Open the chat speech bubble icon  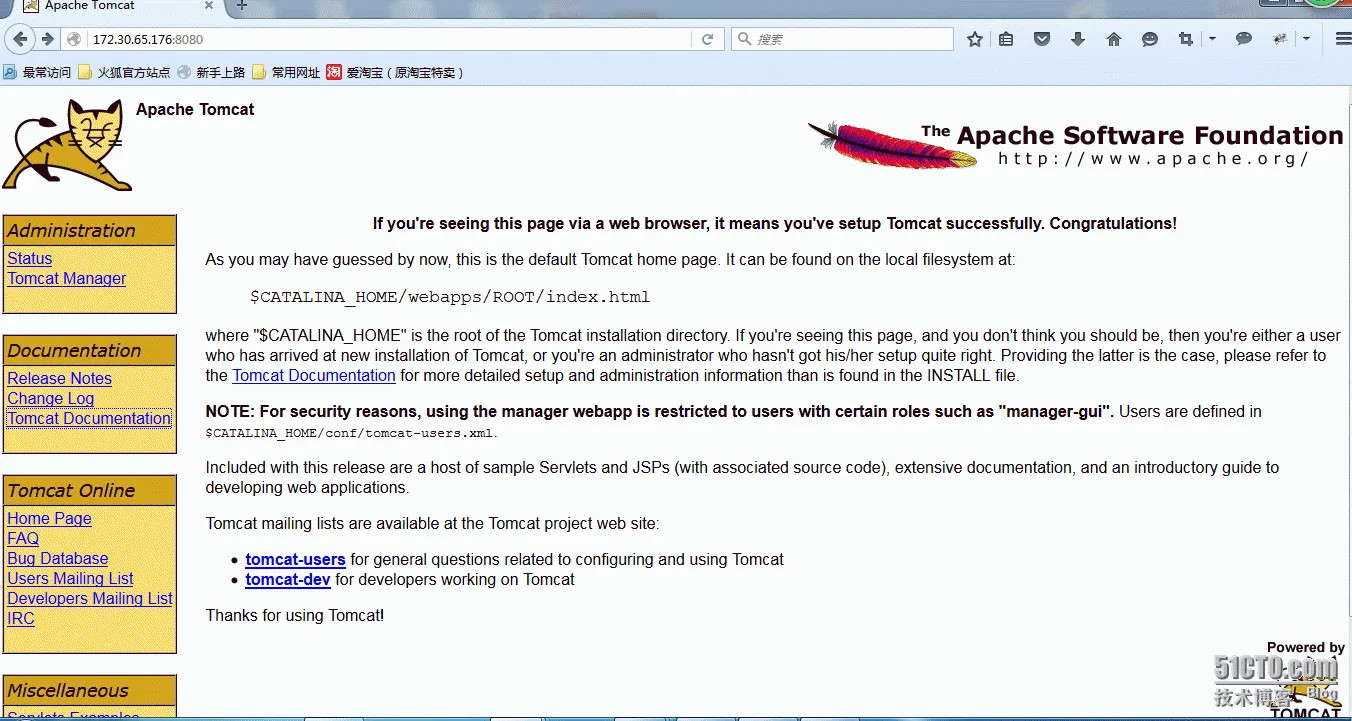[x=1244, y=39]
